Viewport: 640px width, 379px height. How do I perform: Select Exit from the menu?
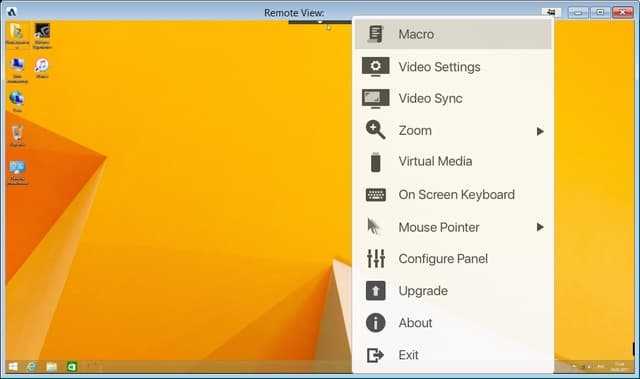click(x=453, y=355)
